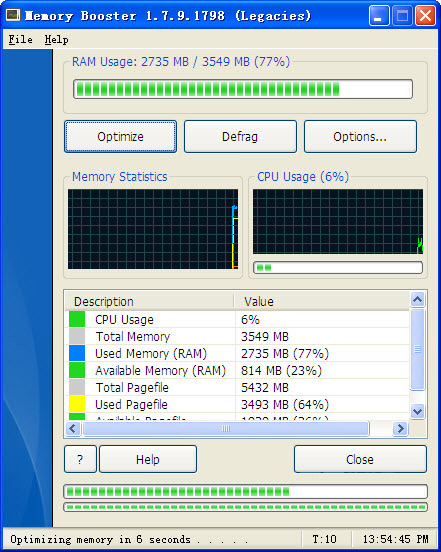Start memory optimization with Optimize button
This screenshot has width=441, height=552.
coord(120,137)
